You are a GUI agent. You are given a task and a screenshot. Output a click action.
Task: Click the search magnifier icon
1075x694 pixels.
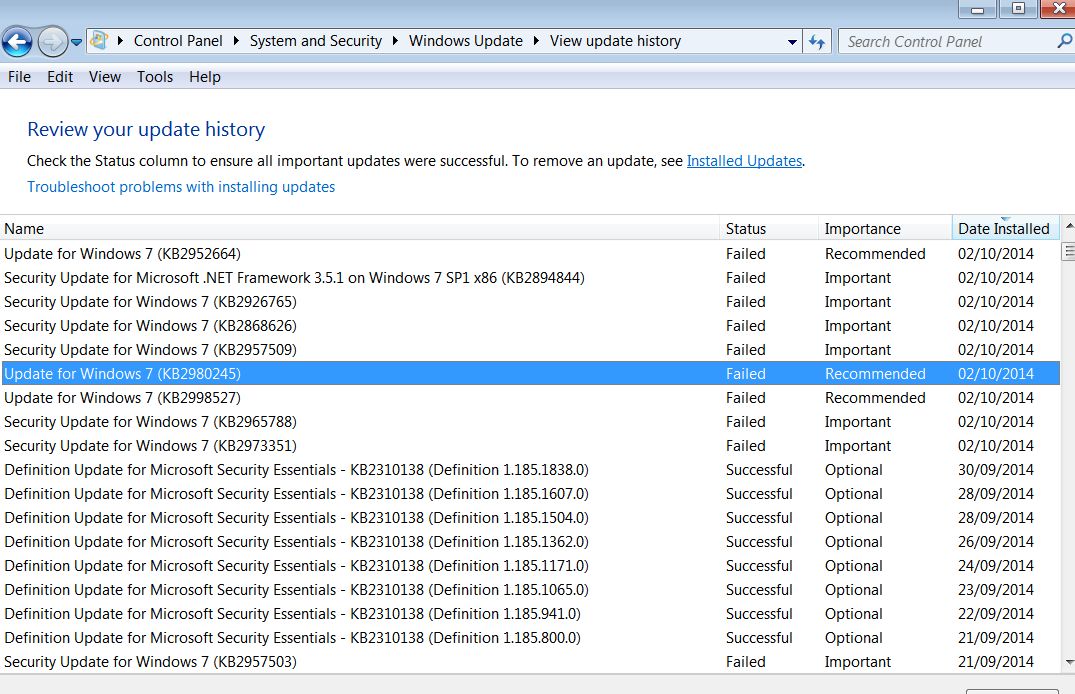tap(1064, 41)
